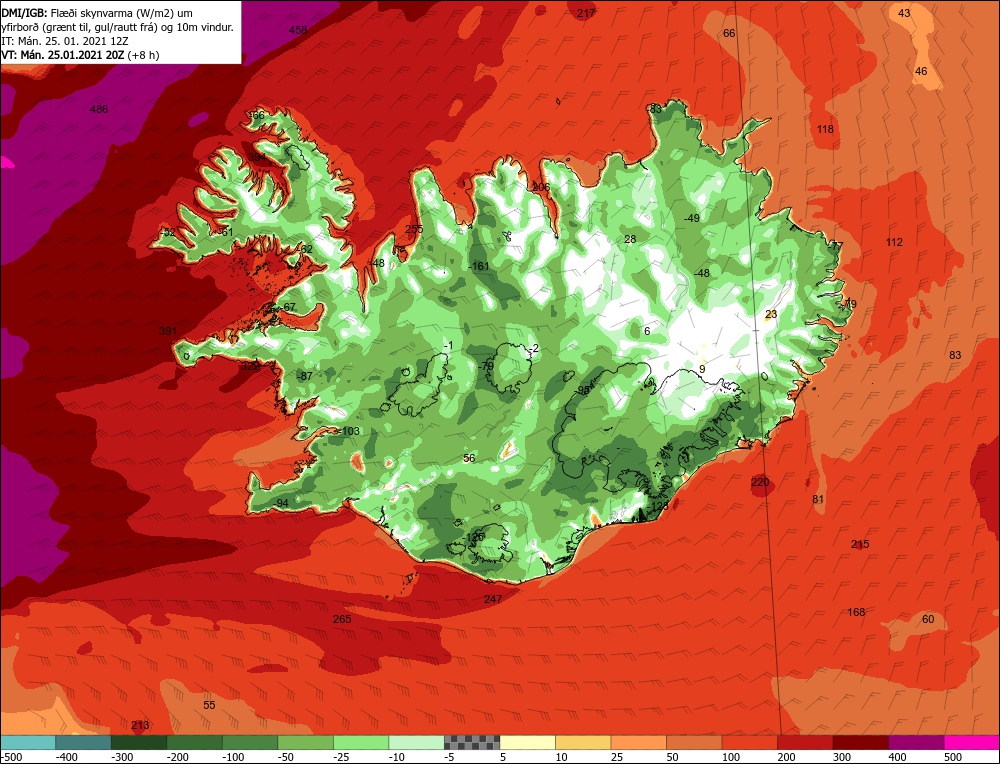This screenshot has height=764, width=1000.
Task: Pick the dark red swatch between 300 and 400
Action: tap(861, 742)
